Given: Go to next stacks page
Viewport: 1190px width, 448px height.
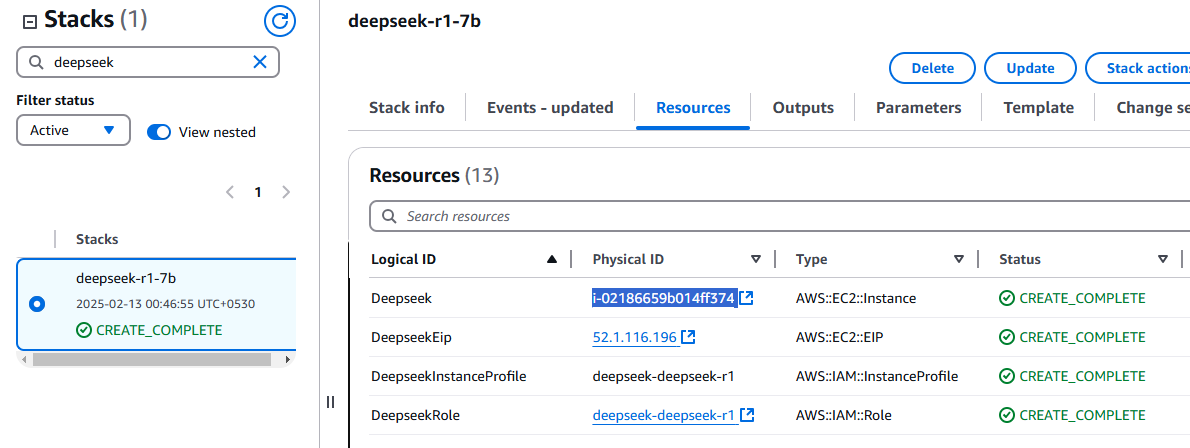Looking at the screenshot, I should pos(286,192).
